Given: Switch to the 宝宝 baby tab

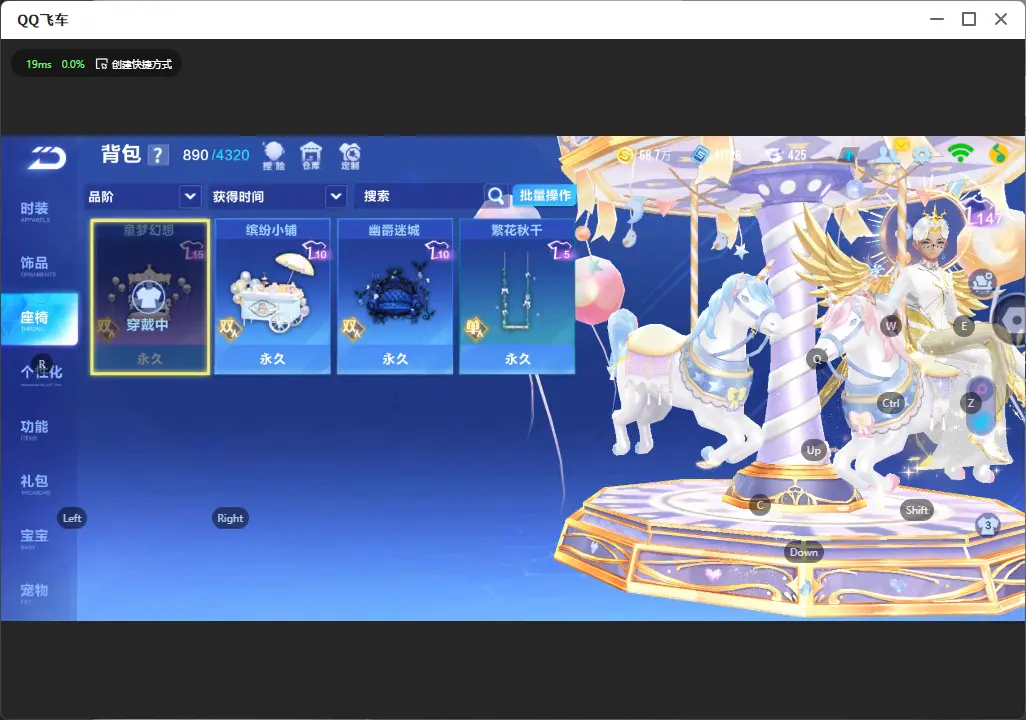Looking at the screenshot, I should coord(36,537).
